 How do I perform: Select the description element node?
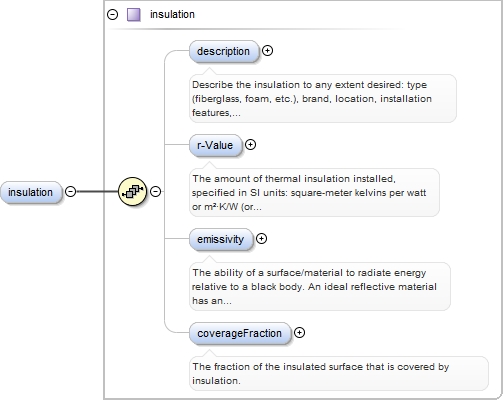224,51
